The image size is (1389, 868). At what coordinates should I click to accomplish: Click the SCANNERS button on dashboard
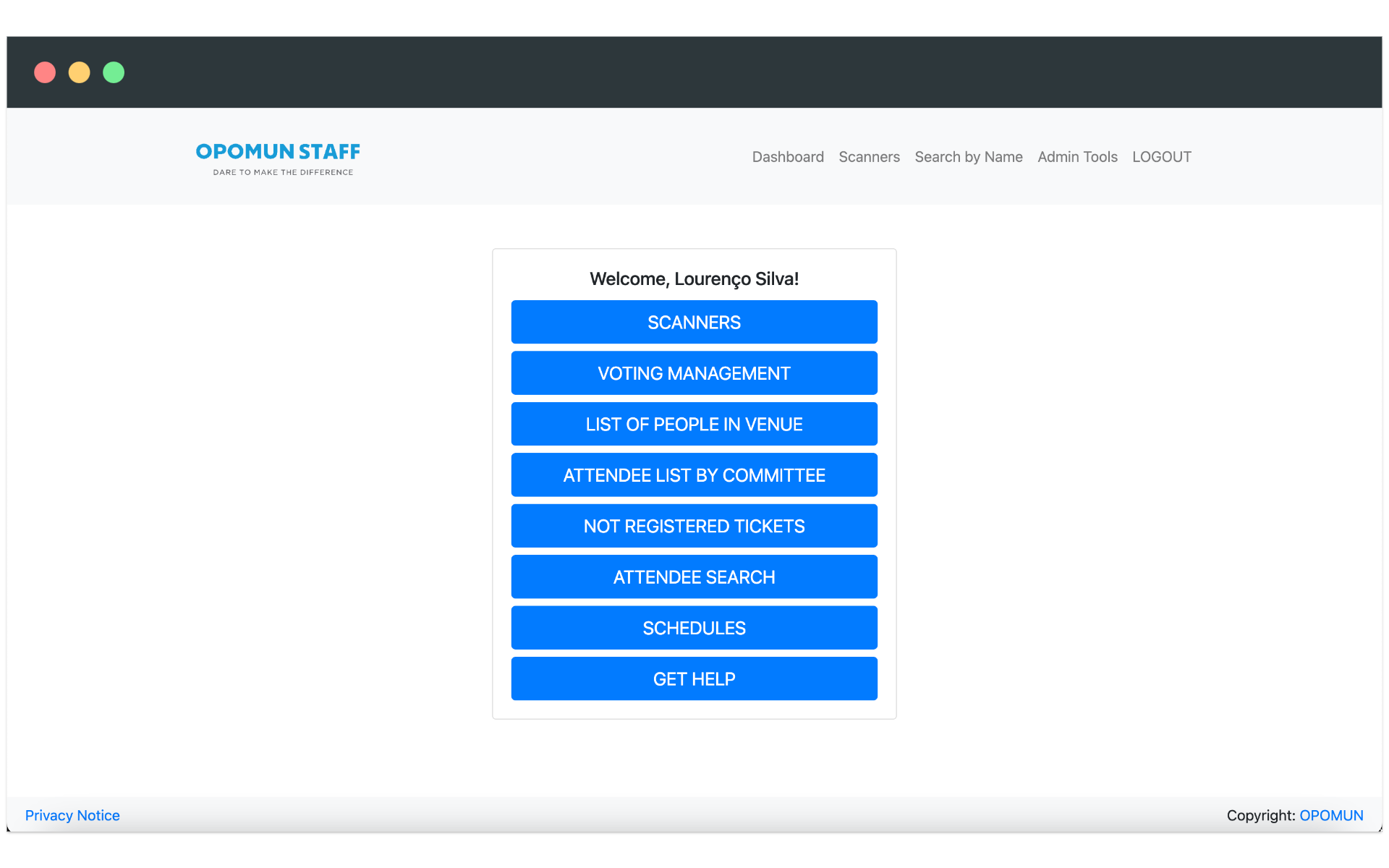point(694,321)
